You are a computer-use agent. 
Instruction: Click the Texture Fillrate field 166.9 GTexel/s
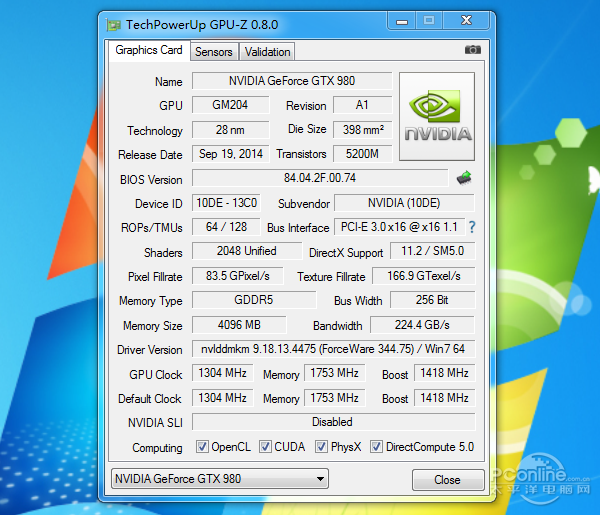(x=424, y=276)
